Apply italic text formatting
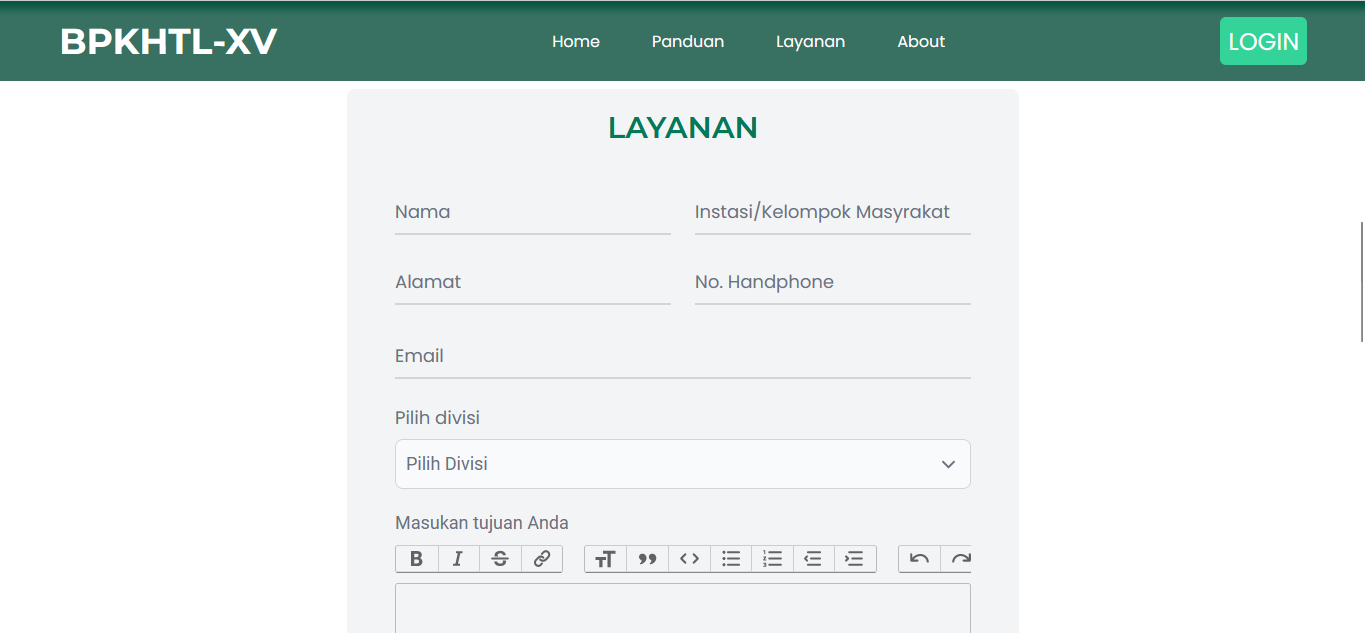The width and height of the screenshot is (1365, 633). point(458,559)
